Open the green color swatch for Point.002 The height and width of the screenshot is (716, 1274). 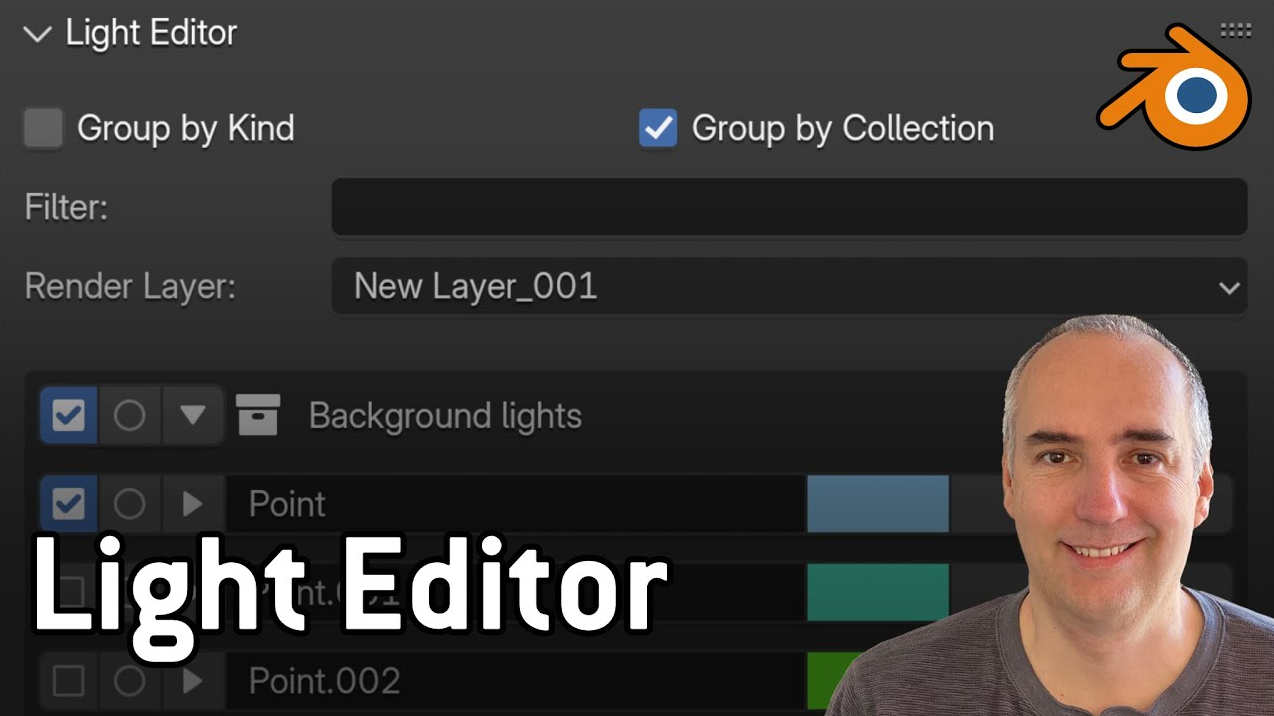pyautogui.click(x=835, y=681)
